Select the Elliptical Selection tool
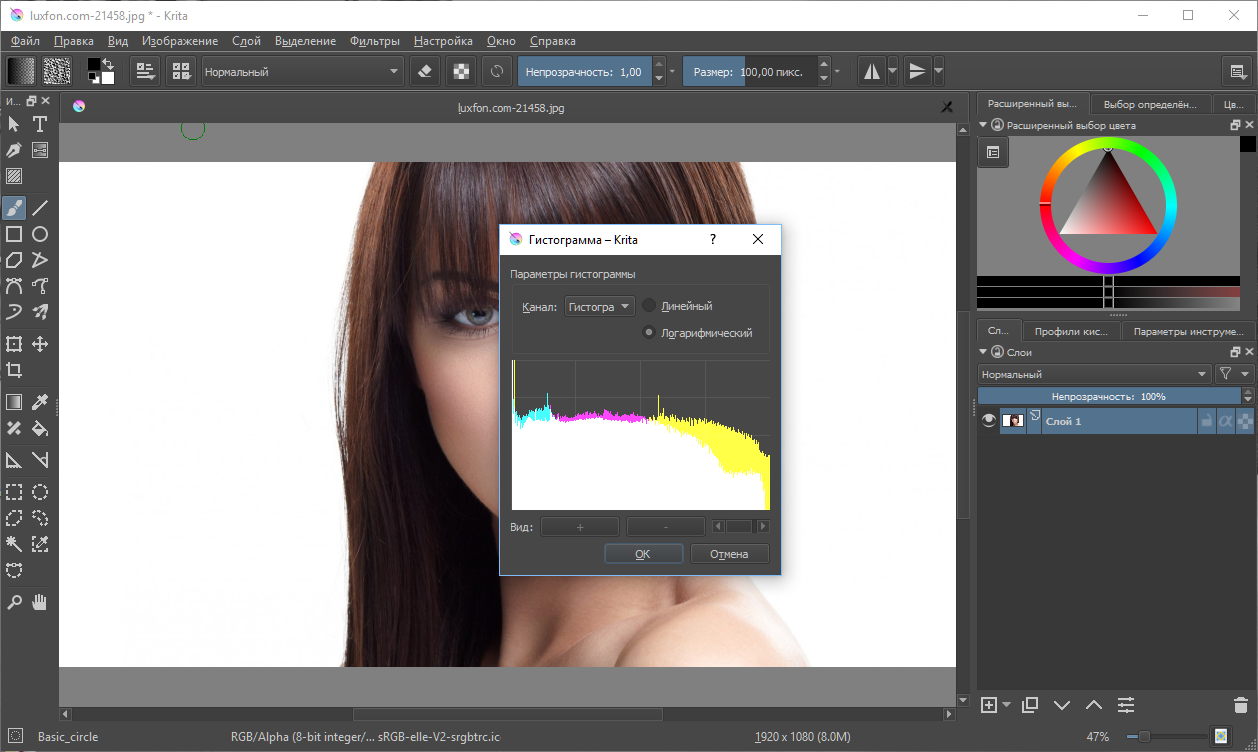The height and width of the screenshot is (752, 1258). 40,492
